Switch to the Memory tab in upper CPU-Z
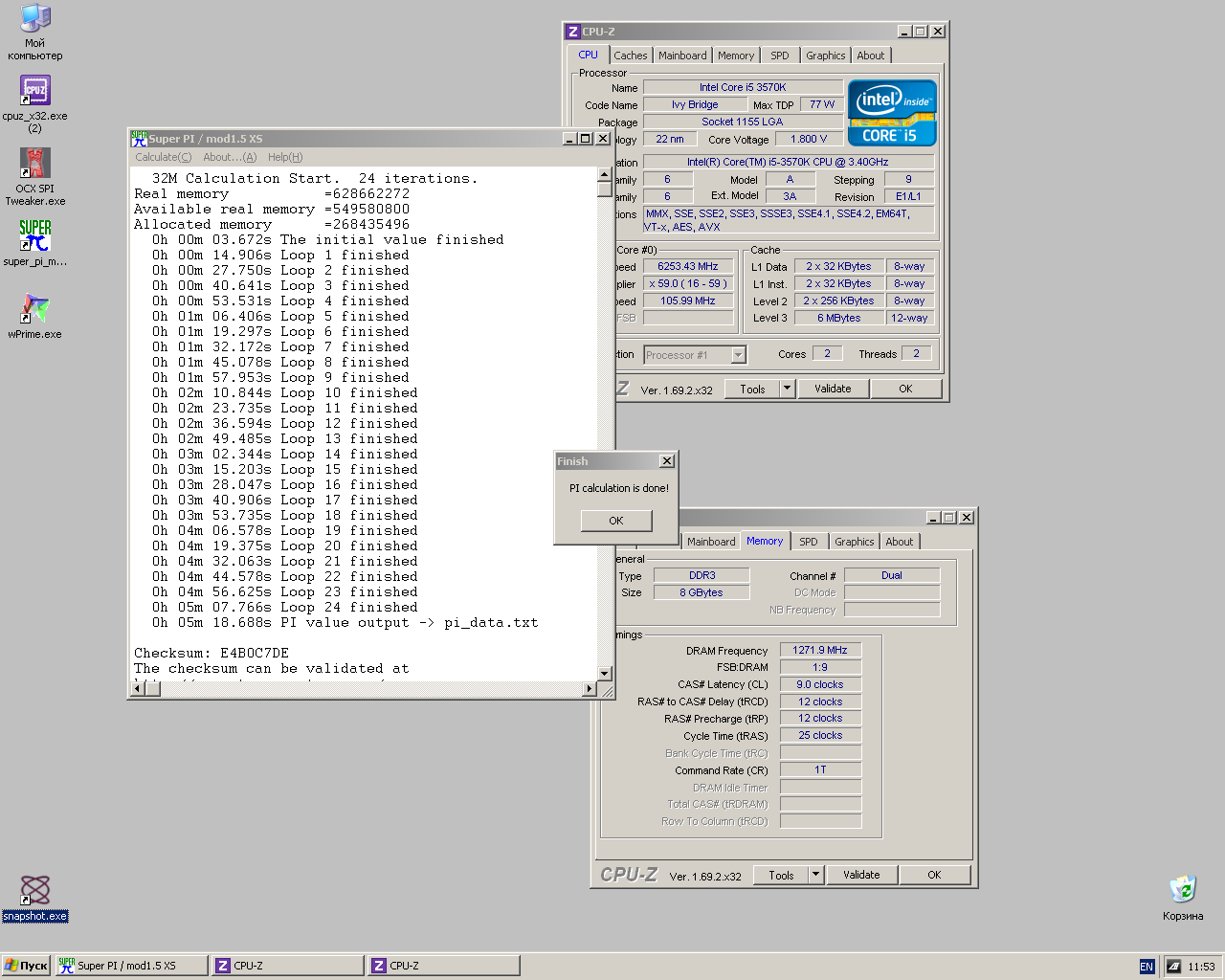Image resolution: width=1225 pixels, height=980 pixels. click(736, 56)
